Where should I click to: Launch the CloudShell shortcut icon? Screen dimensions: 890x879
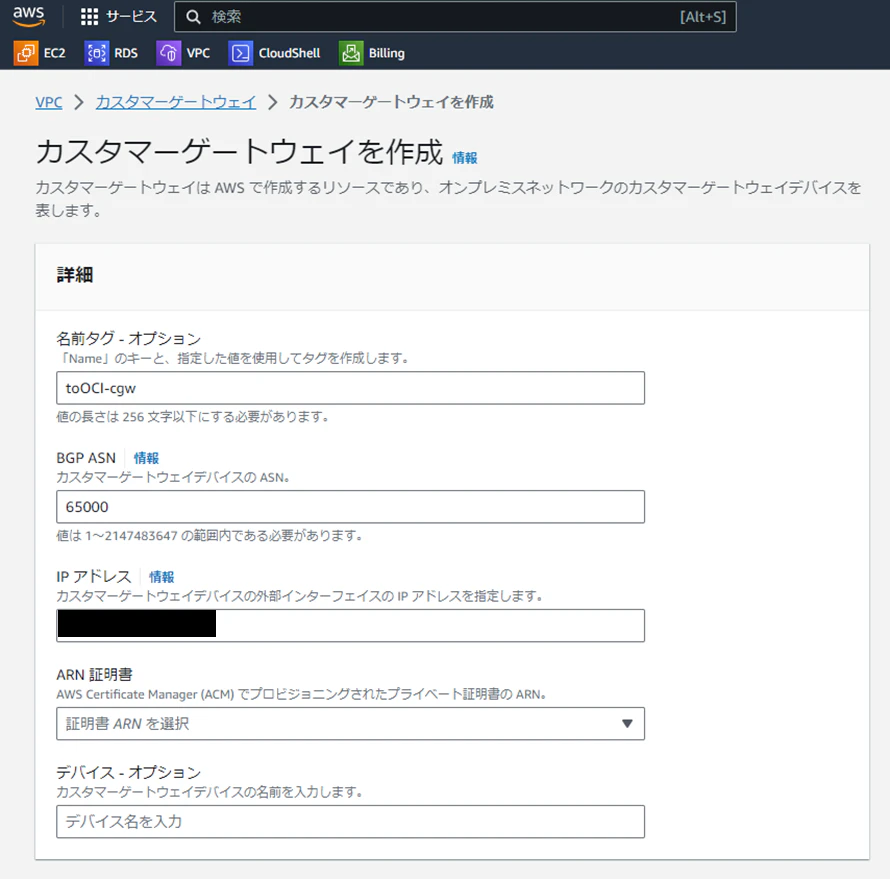pos(241,53)
